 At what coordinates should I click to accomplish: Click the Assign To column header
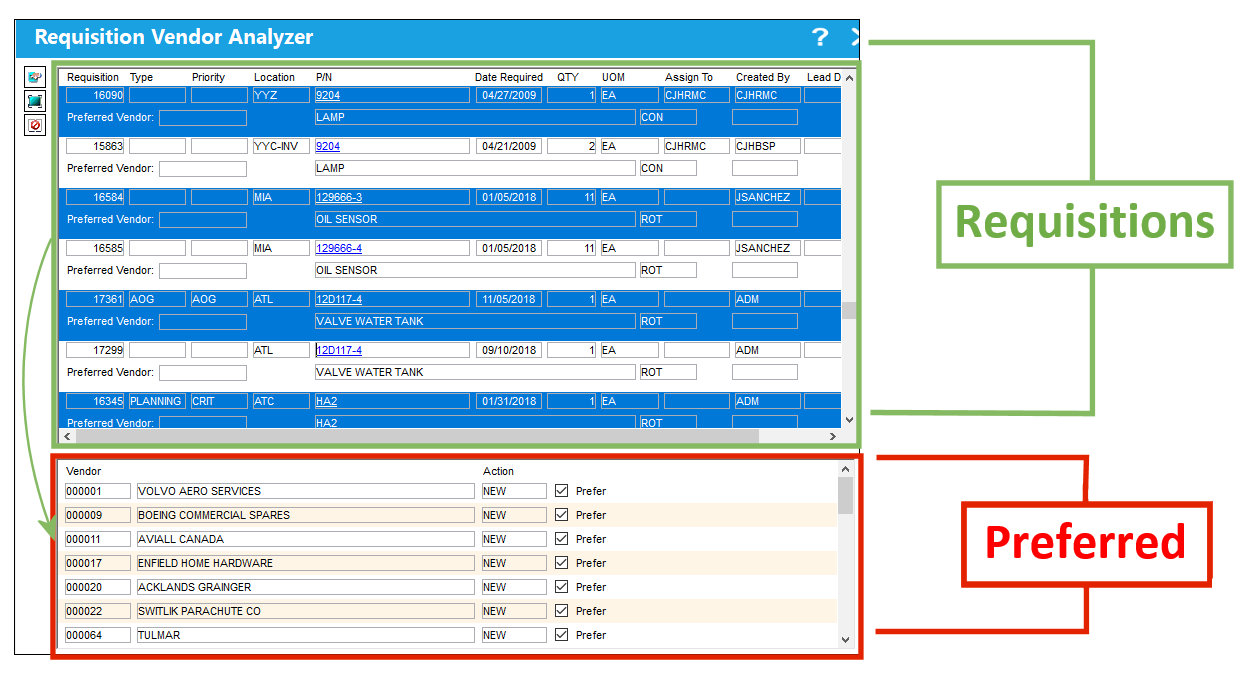pos(689,77)
